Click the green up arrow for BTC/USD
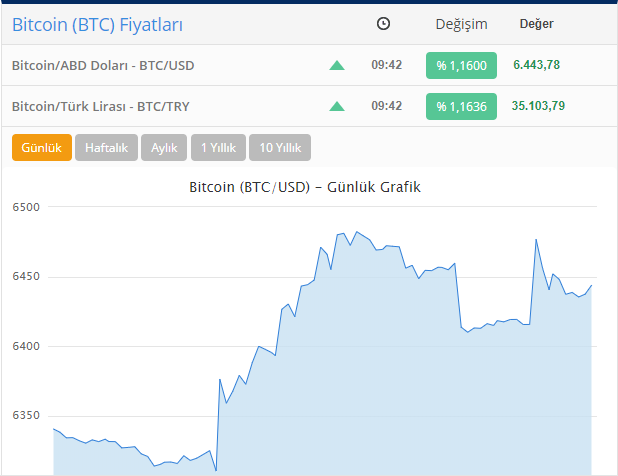 click(x=337, y=65)
